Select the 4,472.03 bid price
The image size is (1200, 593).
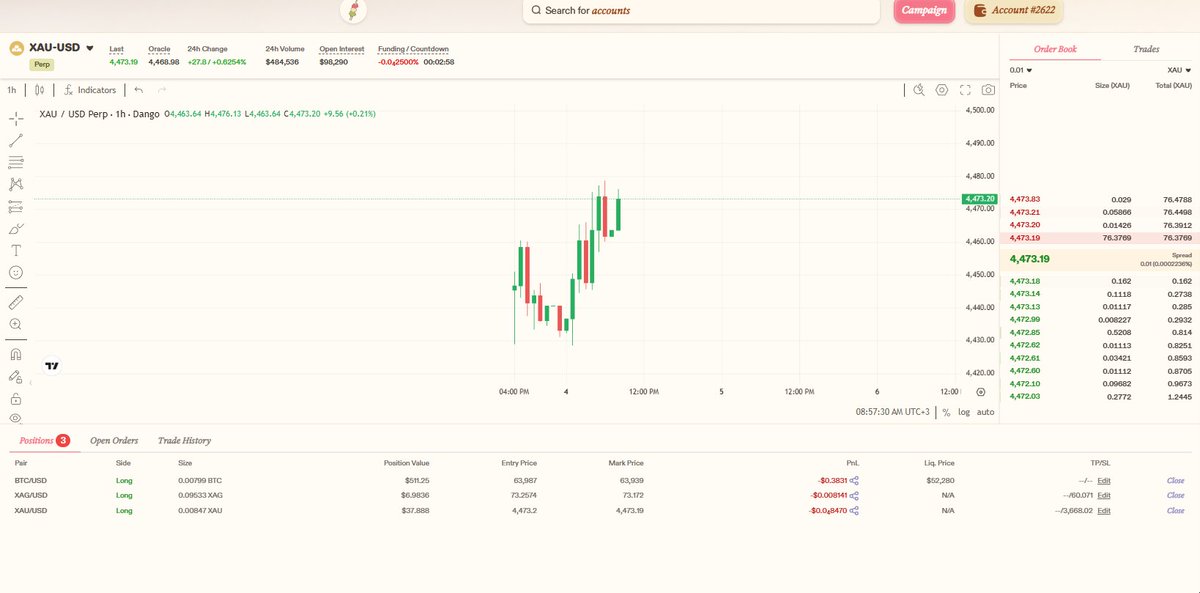(x=1025, y=396)
